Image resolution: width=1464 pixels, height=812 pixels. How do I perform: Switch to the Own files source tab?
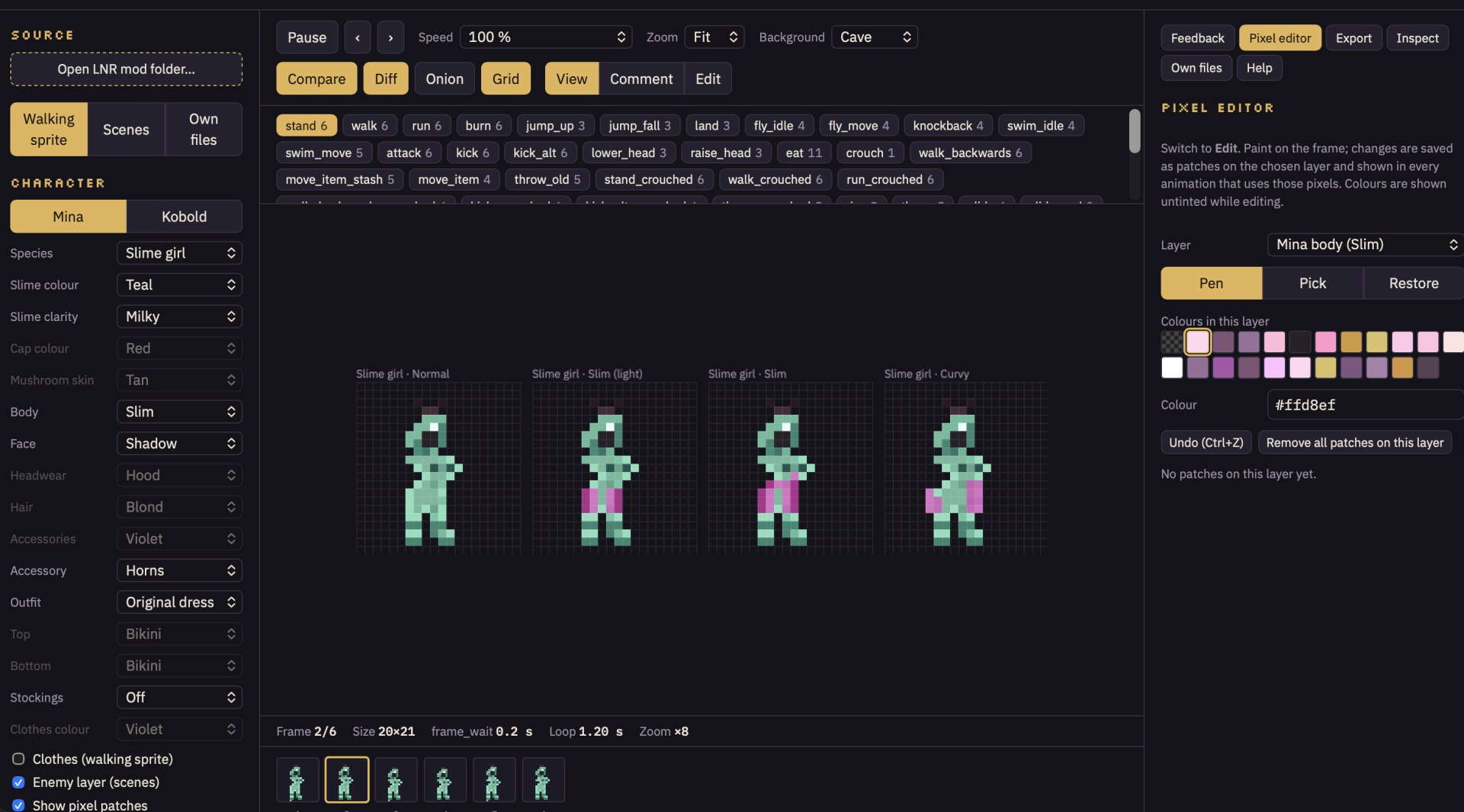tap(204, 130)
